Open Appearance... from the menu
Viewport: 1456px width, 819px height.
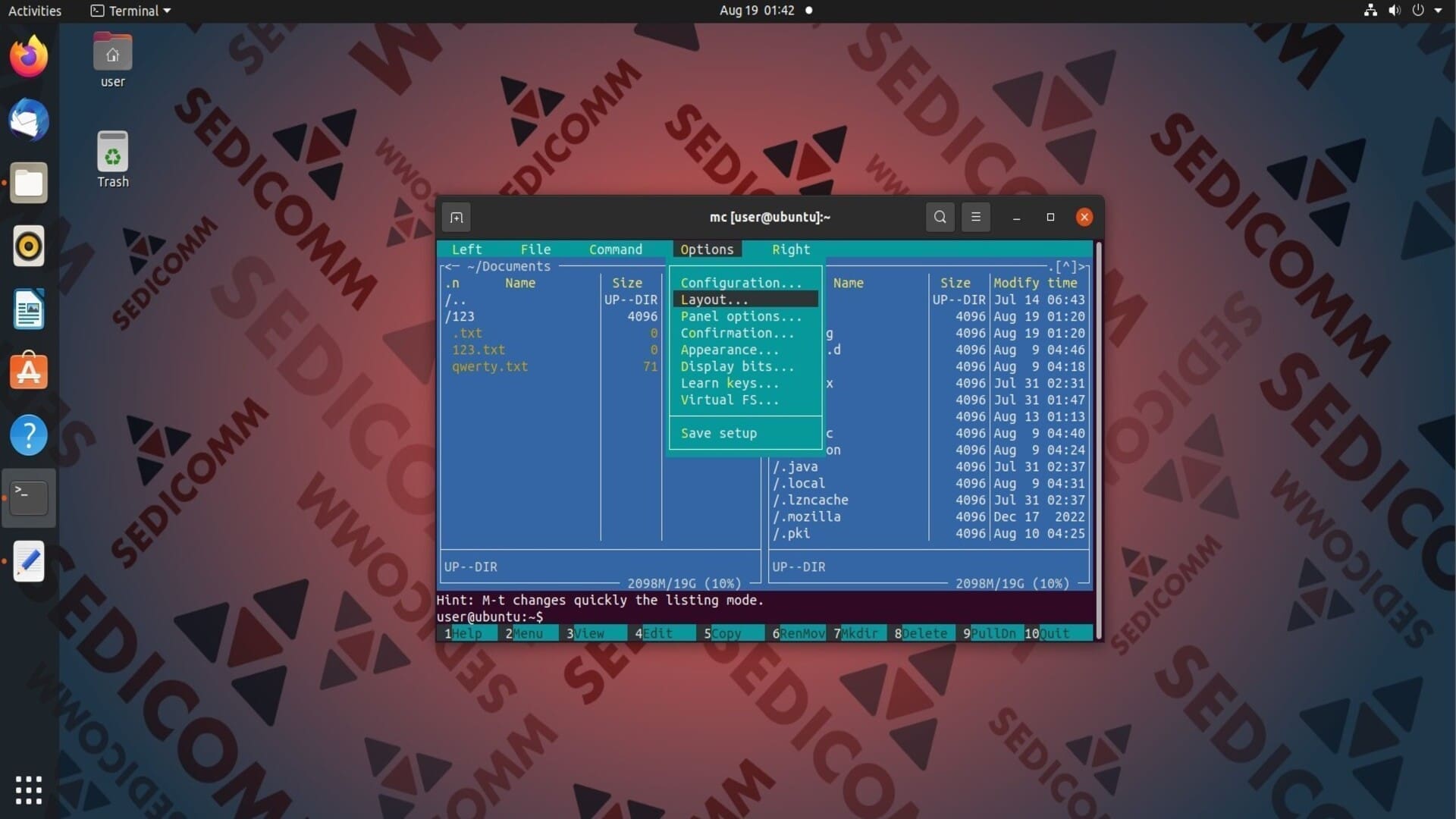tap(745, 350)
